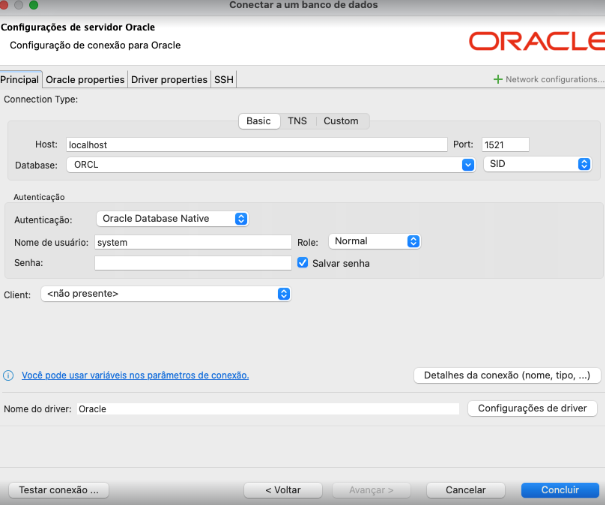This screenshot has height=505, width=605.
Task: Open Detalhes da conexão button
Action: click(507, 375)
